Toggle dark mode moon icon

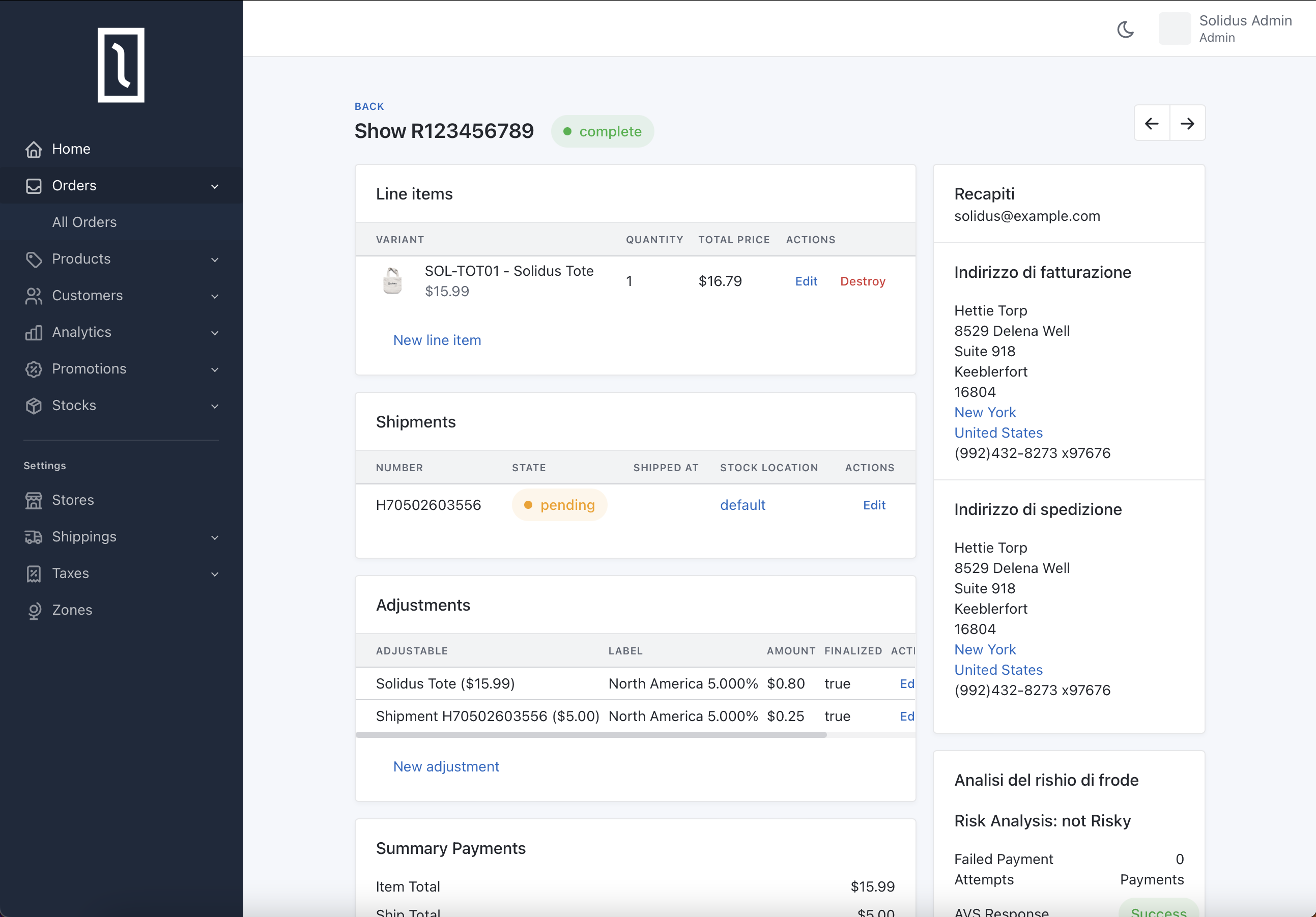point(1125,29)
